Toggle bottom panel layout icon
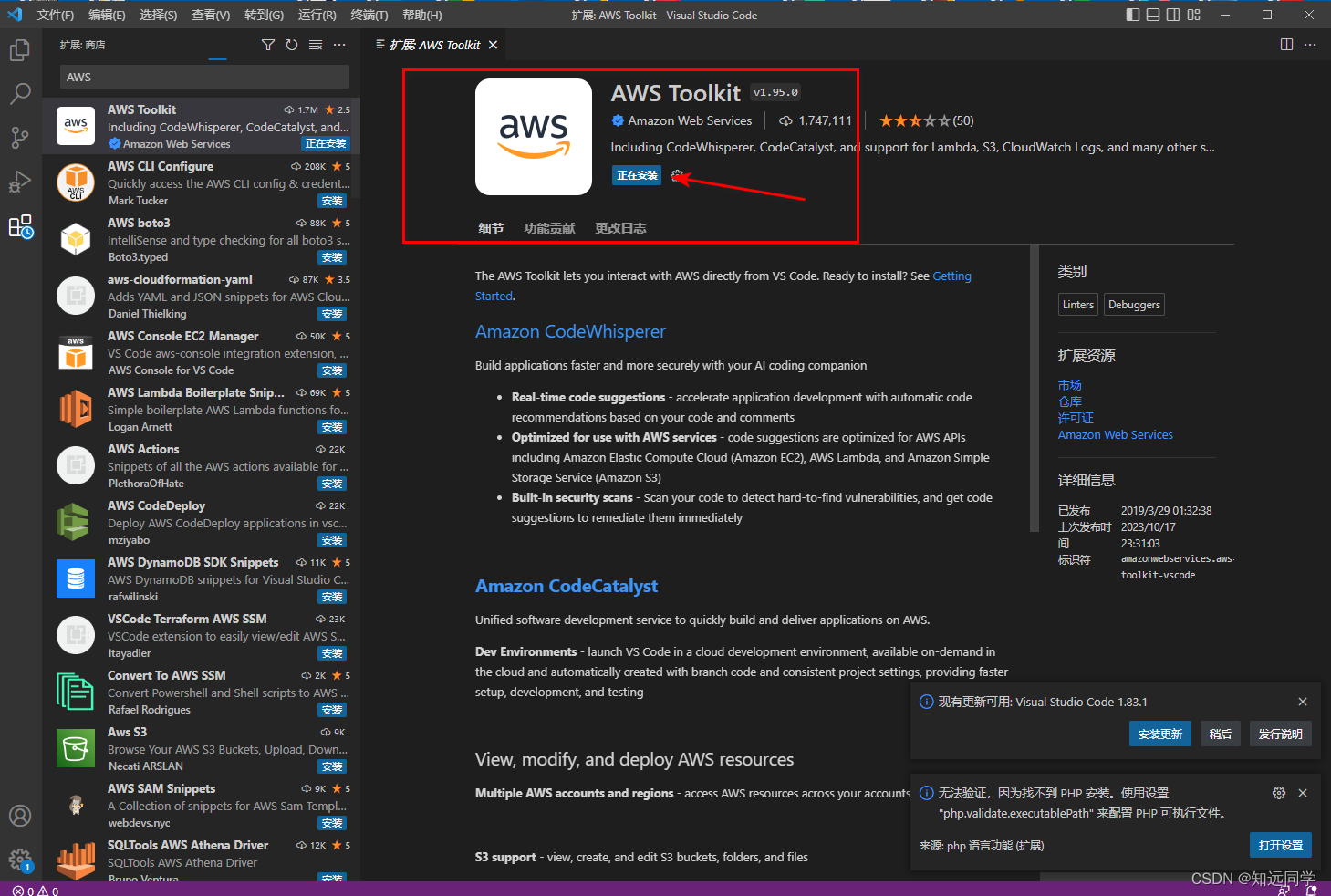Screen dimensions: 1331x896 pos(1153,15)
